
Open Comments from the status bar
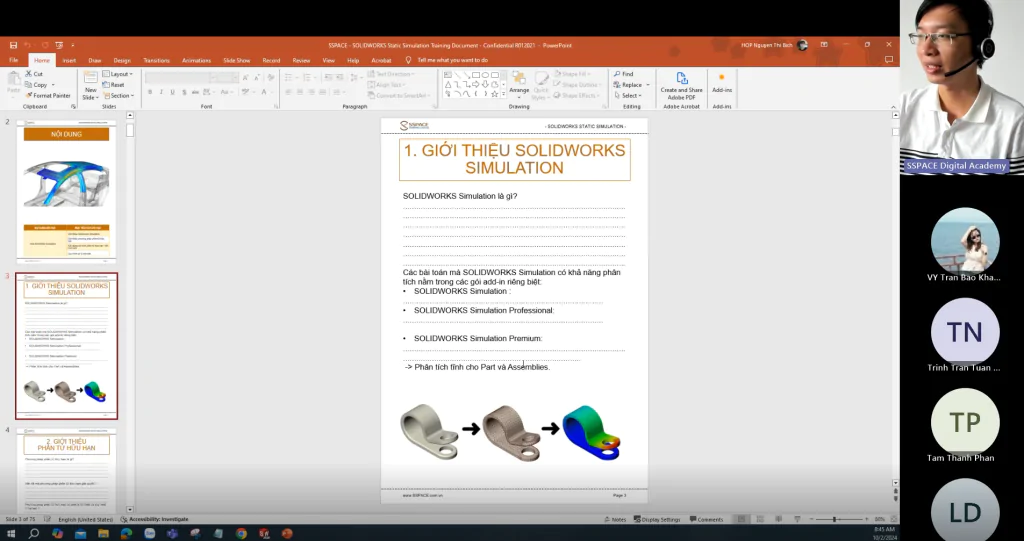point(707,519)
